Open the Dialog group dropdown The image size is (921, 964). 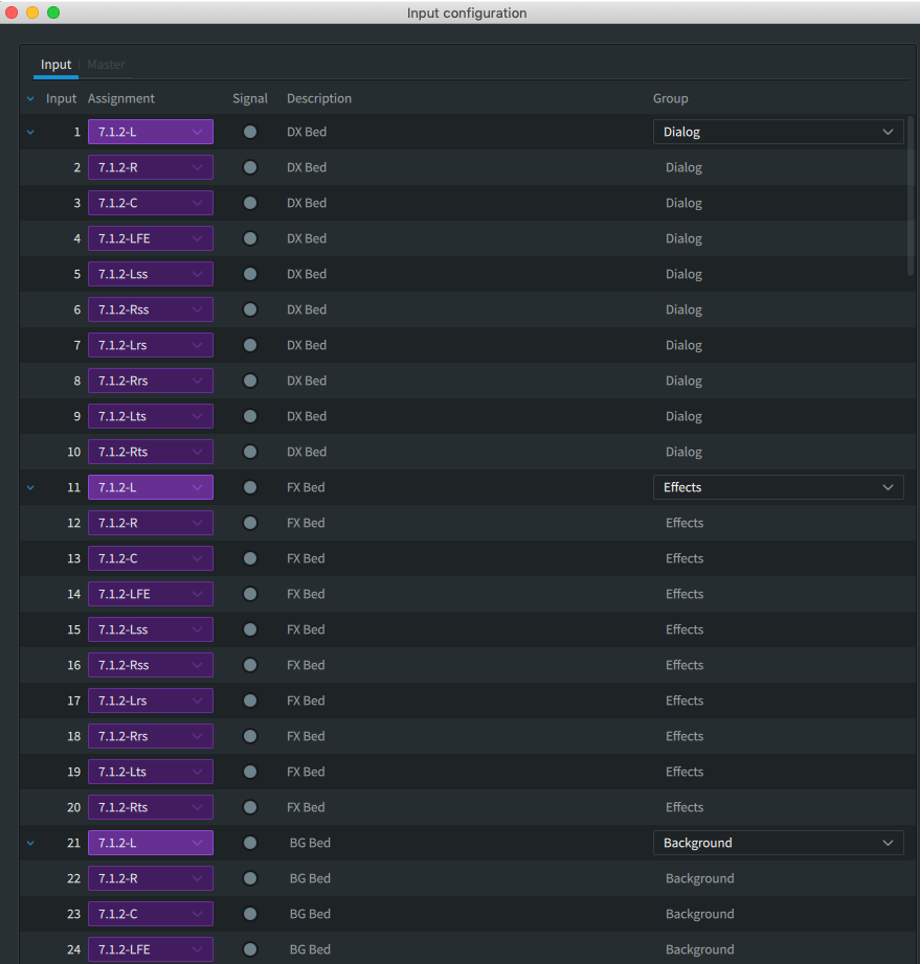[778, 132]
